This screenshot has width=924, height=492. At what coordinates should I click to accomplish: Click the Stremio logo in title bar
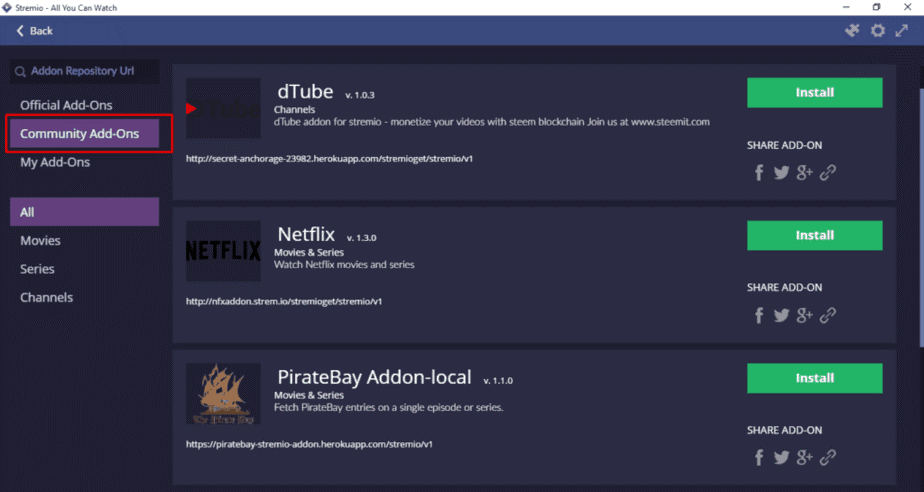click(6, 8)
